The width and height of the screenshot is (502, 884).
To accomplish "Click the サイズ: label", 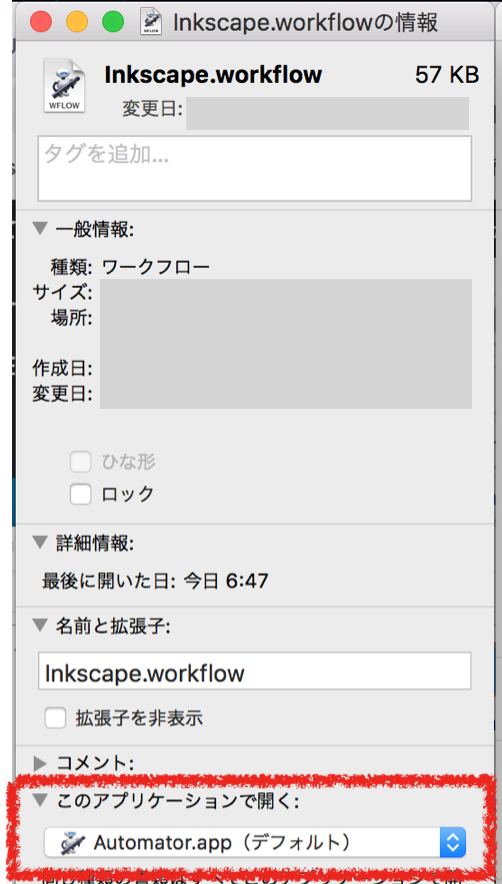I will pos(63,292).
